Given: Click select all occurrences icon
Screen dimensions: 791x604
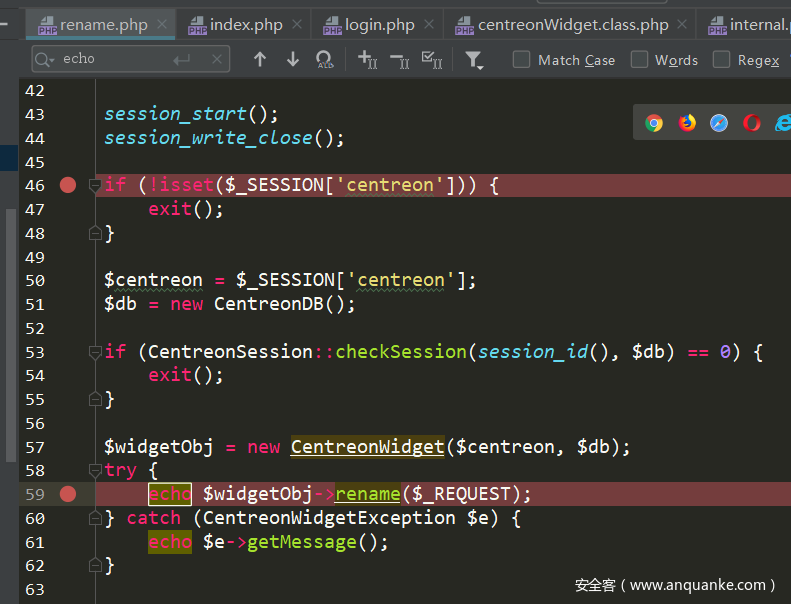Looking at the screenshot, I should click(432, 60).
